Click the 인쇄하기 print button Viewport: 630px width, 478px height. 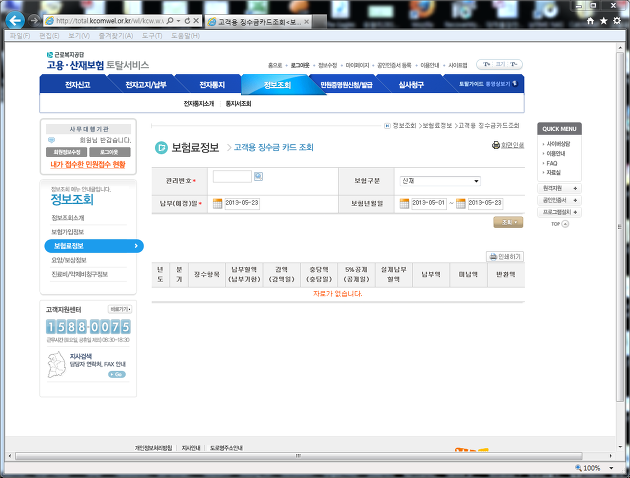505,257
